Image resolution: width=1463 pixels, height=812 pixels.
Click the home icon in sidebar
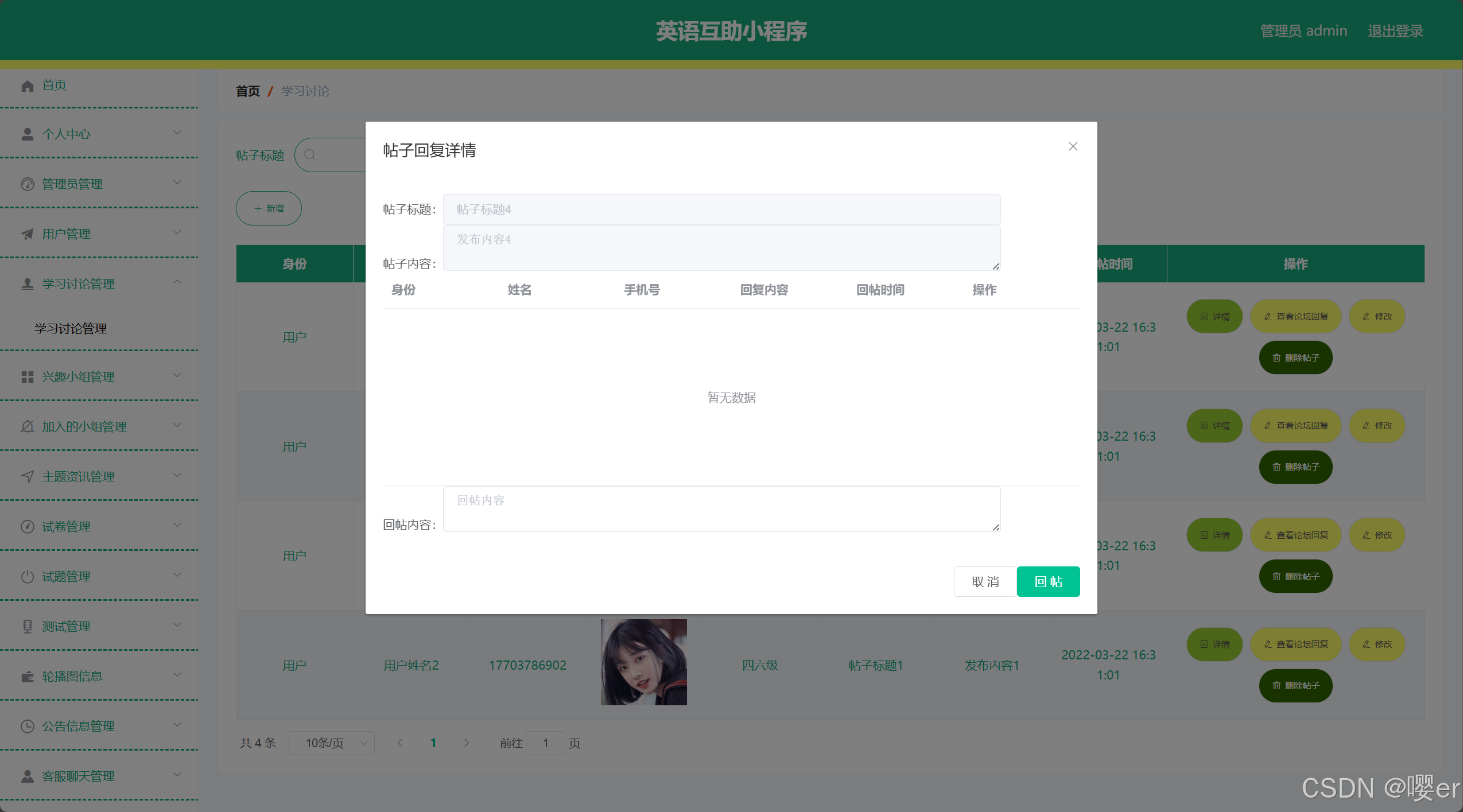point(27,86)
